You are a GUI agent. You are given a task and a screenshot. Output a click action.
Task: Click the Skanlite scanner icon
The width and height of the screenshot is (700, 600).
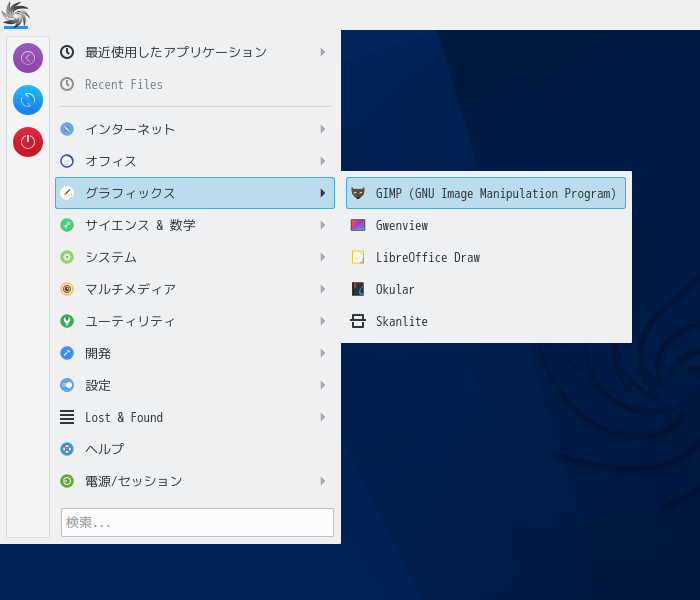[x=358, y=321]
